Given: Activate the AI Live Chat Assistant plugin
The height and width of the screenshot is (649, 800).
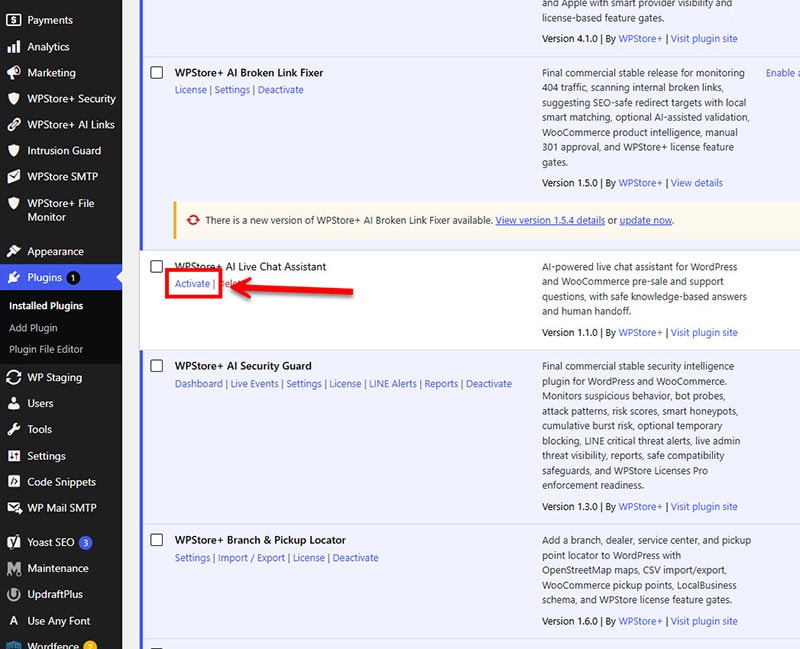Looking at the screenshot, I should coord(192,284).
